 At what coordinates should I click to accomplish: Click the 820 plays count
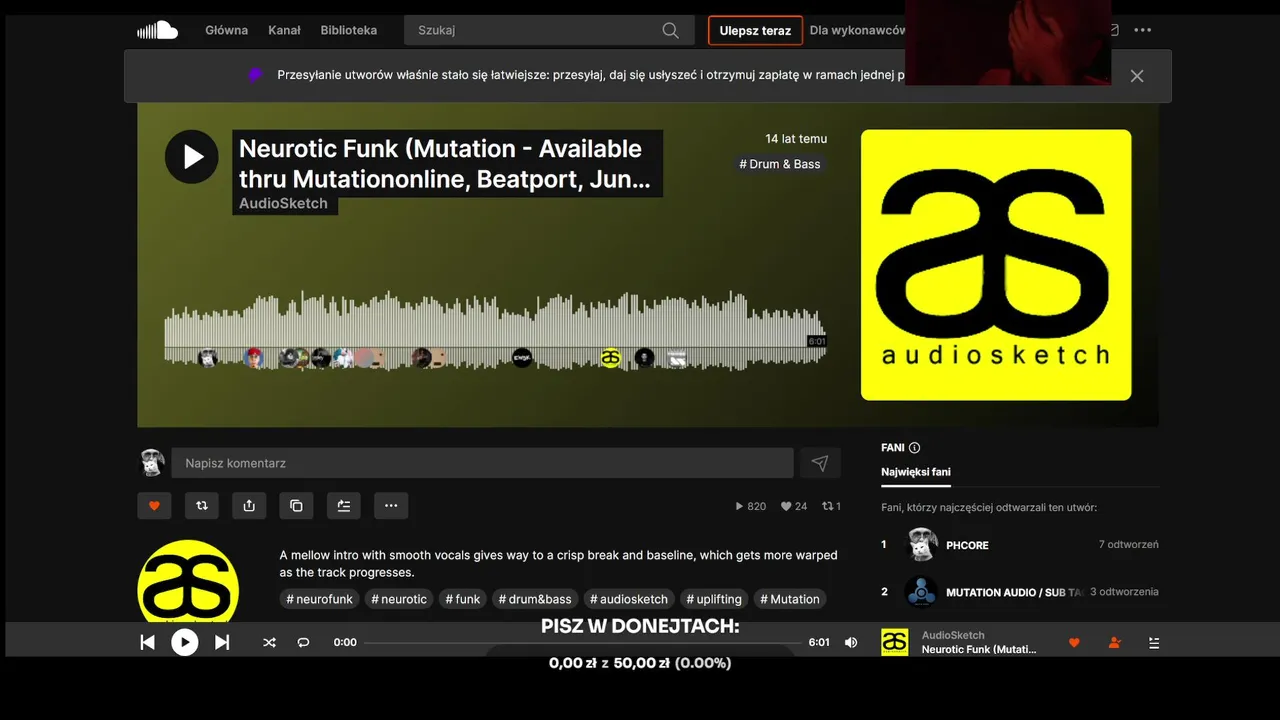point(750,506)
